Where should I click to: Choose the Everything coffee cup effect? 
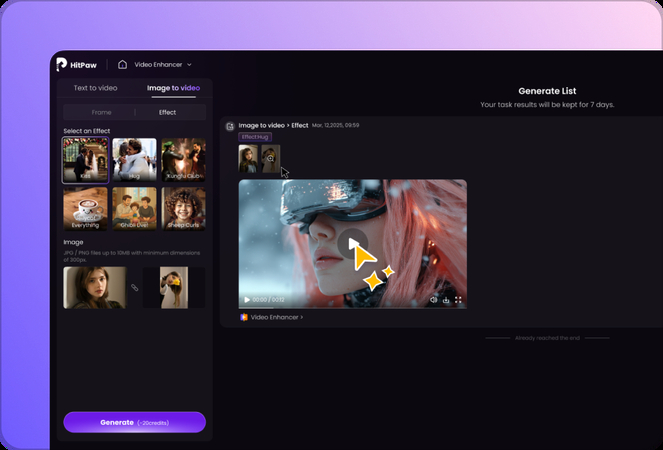[x=85, y=209]
